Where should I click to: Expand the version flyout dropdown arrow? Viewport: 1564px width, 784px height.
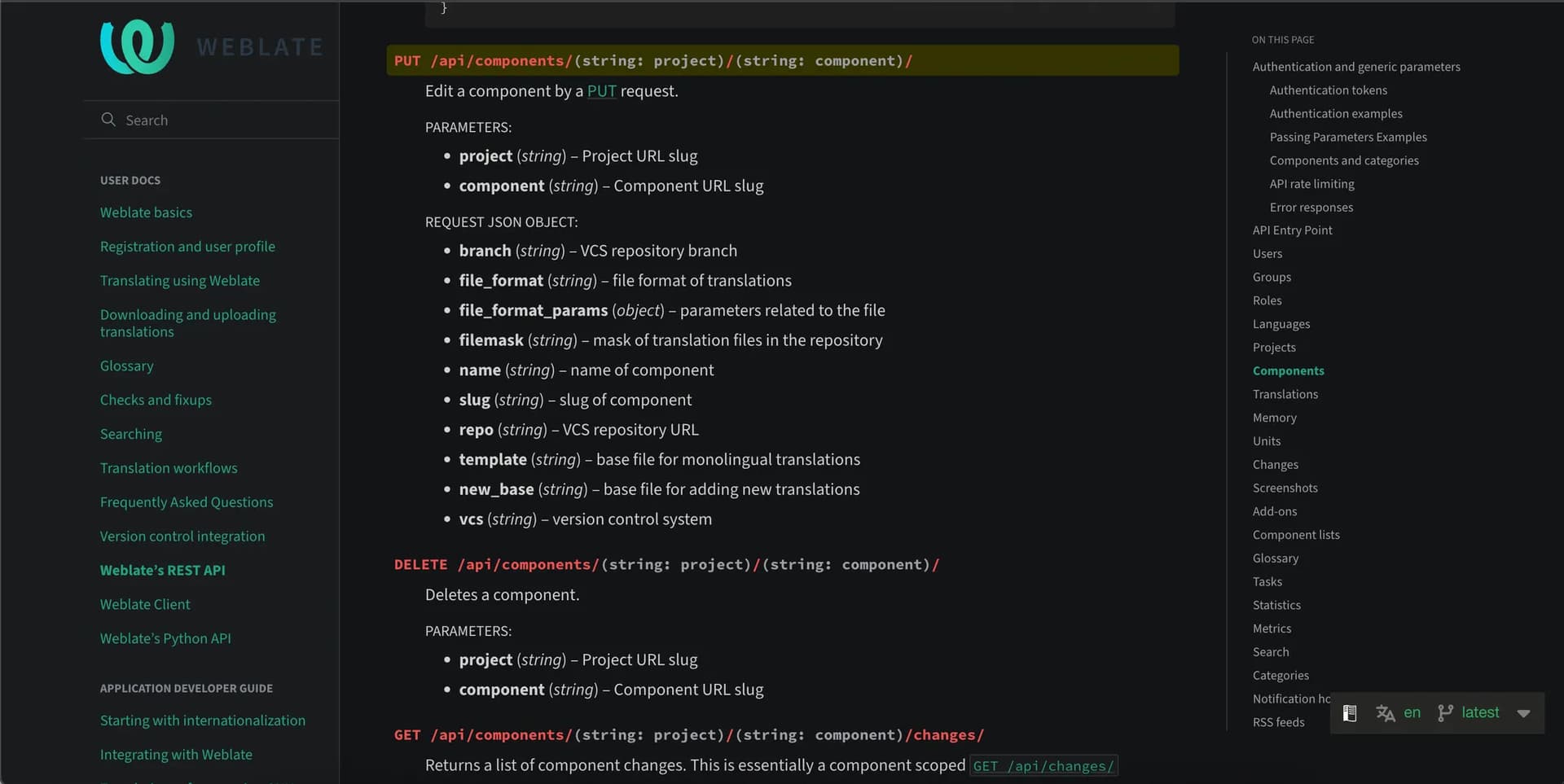pos(1523,713)
